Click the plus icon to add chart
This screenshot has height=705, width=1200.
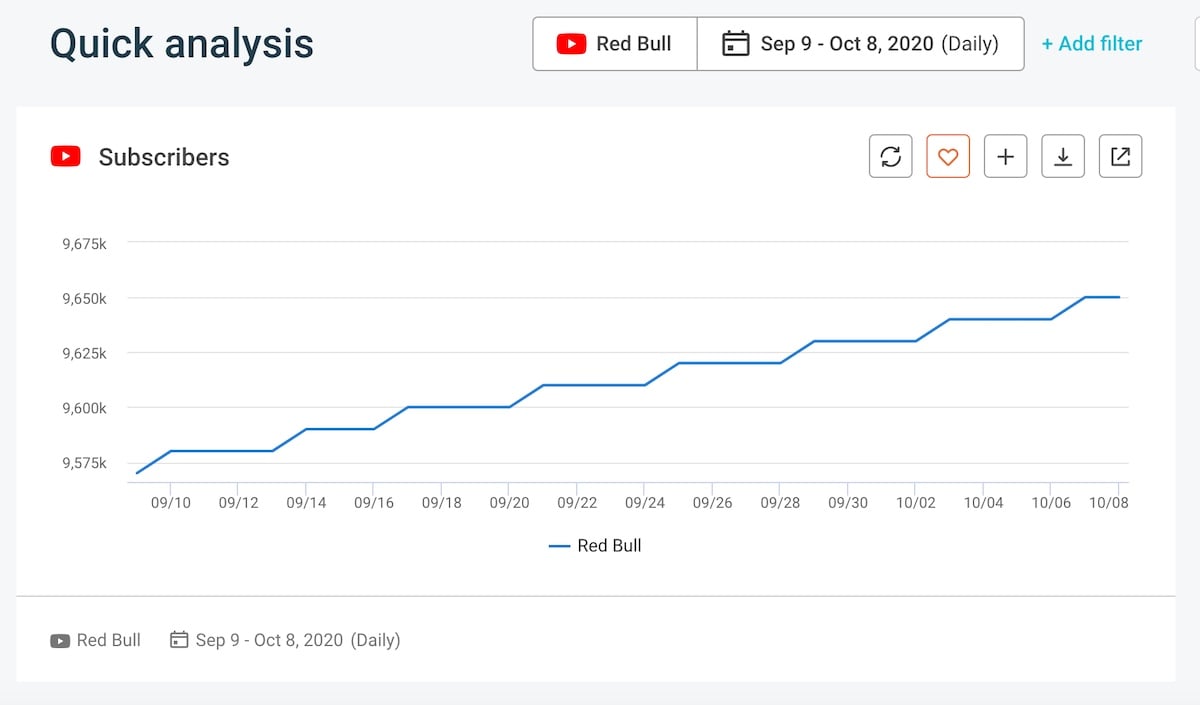1006,157
